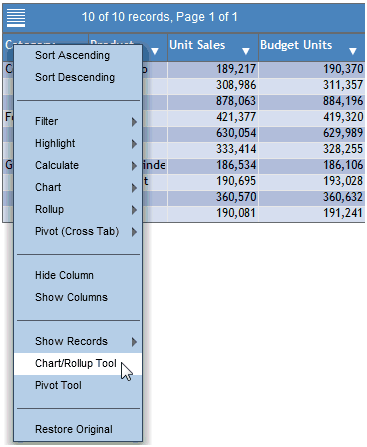Select the Unit Sales cell 308,986
This screenshot has height=447, width=367.
(x=213, y=85)
